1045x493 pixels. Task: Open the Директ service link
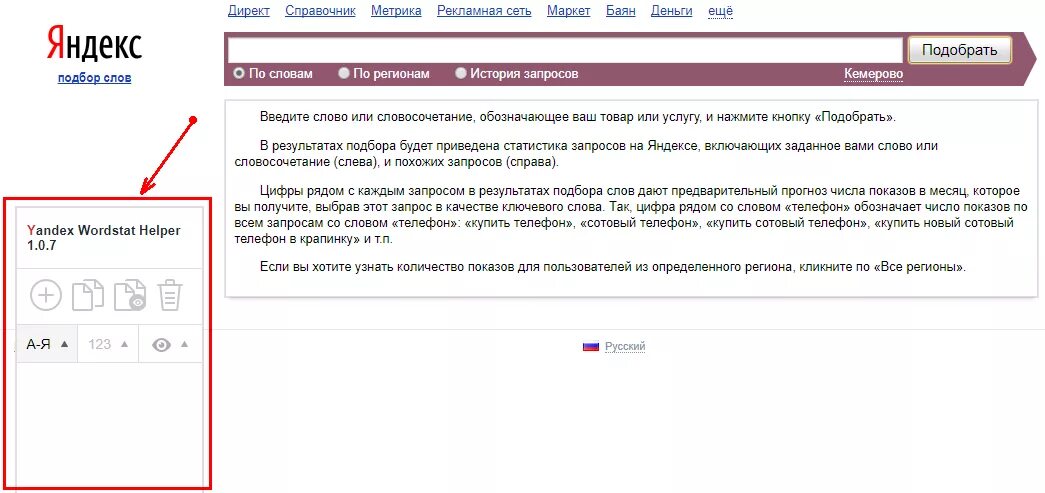[x=249, y=11]
